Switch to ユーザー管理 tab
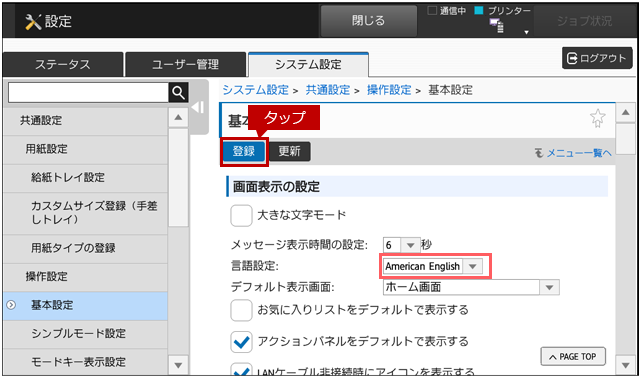The image size is (640, 376). (x=186, y=65)
